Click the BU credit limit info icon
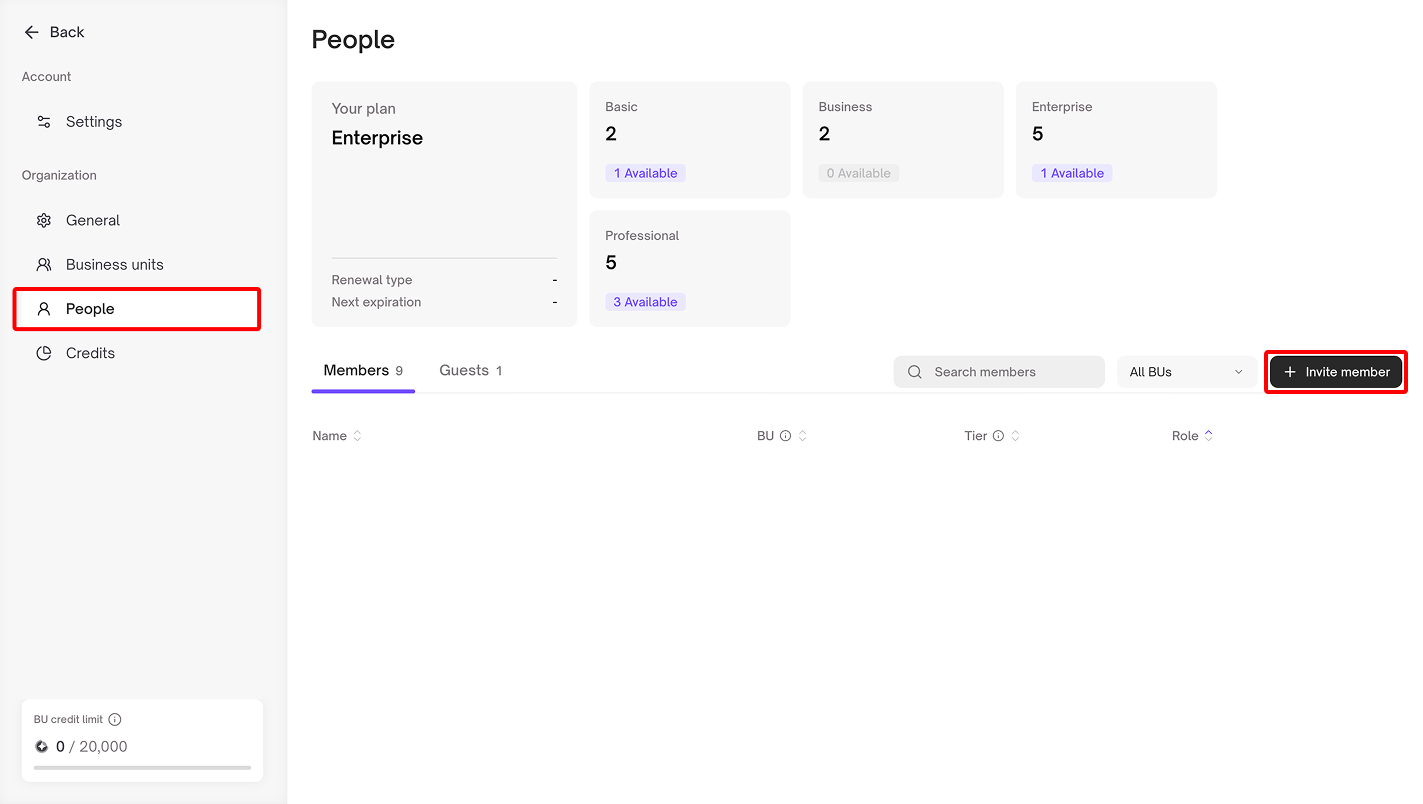The width and height of the screenshot is (1423, 804). click(x=115, y=720)
